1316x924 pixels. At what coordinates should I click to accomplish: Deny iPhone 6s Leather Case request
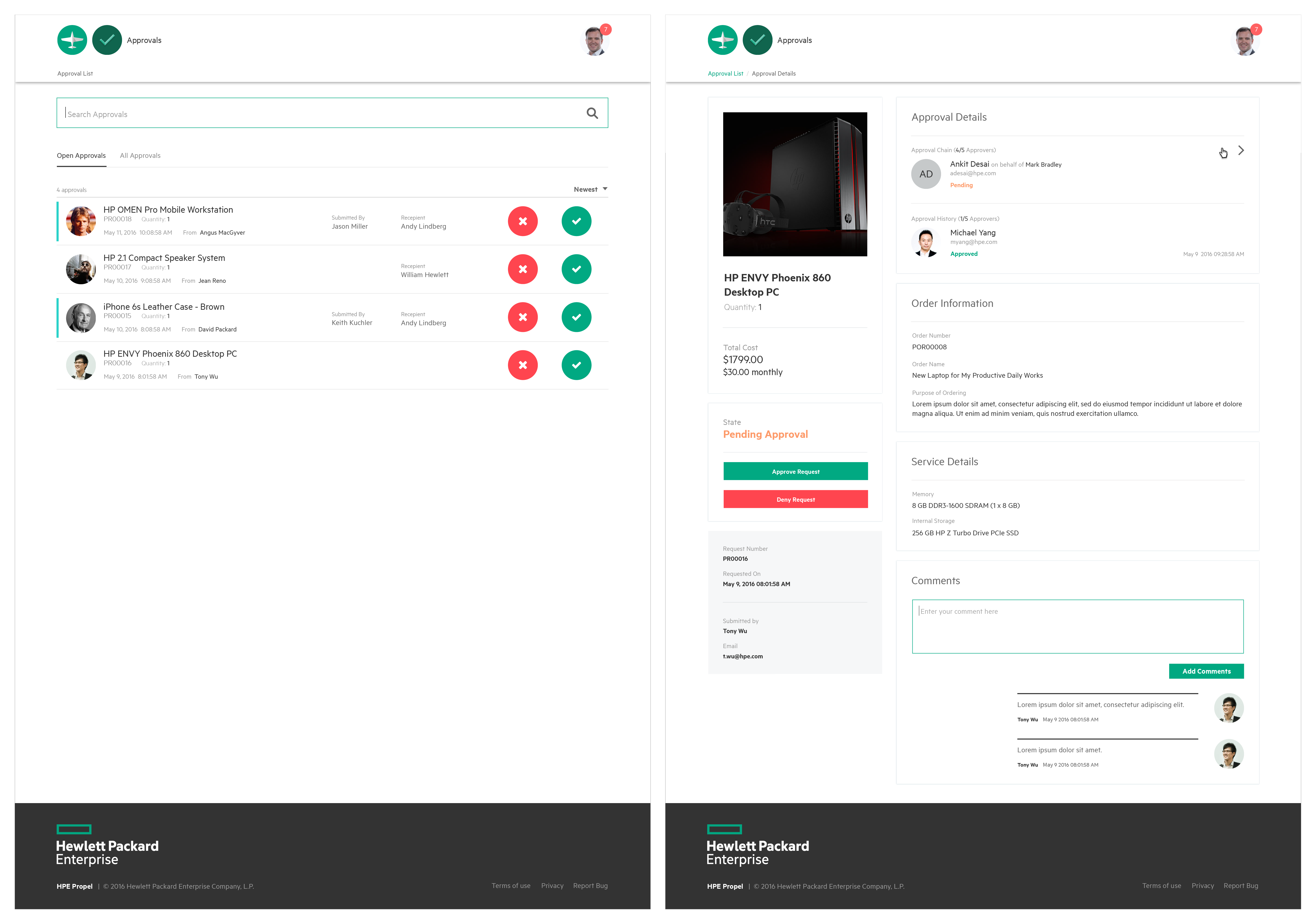[523, 317]
